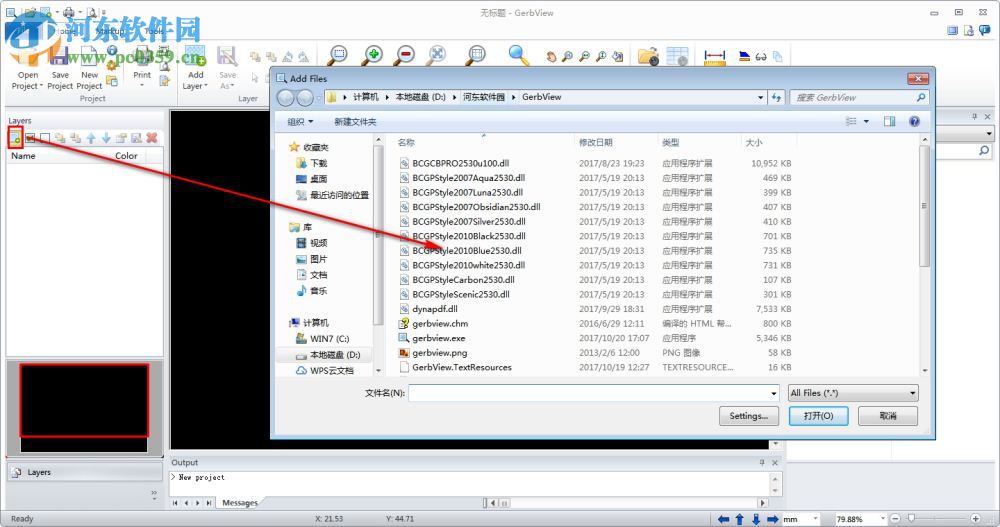Viewport: 1000px width, 527px height.
Task: Click the Add Layer ribbon button
Action: pyautogui.click(x=195, y=69)
